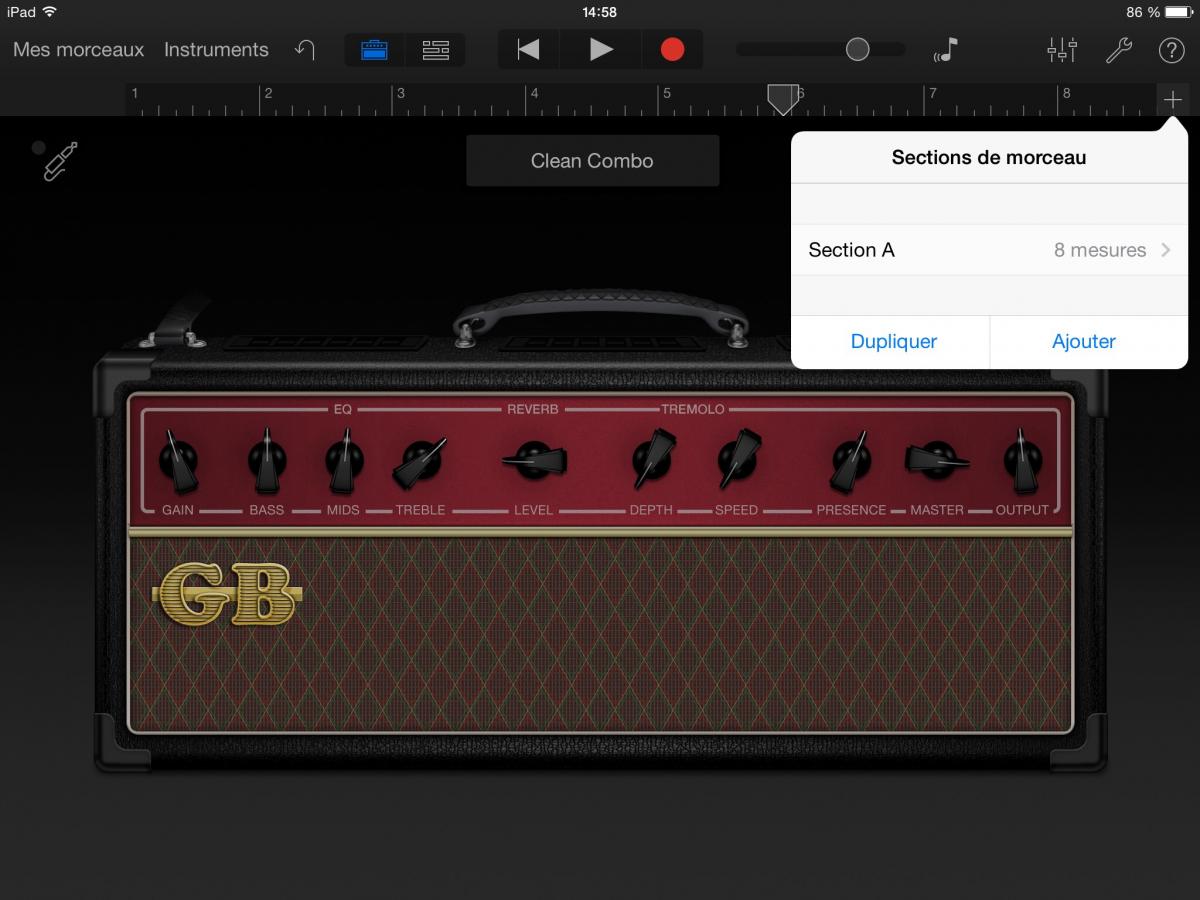Tap measure 8 on the ruler

1066,93
